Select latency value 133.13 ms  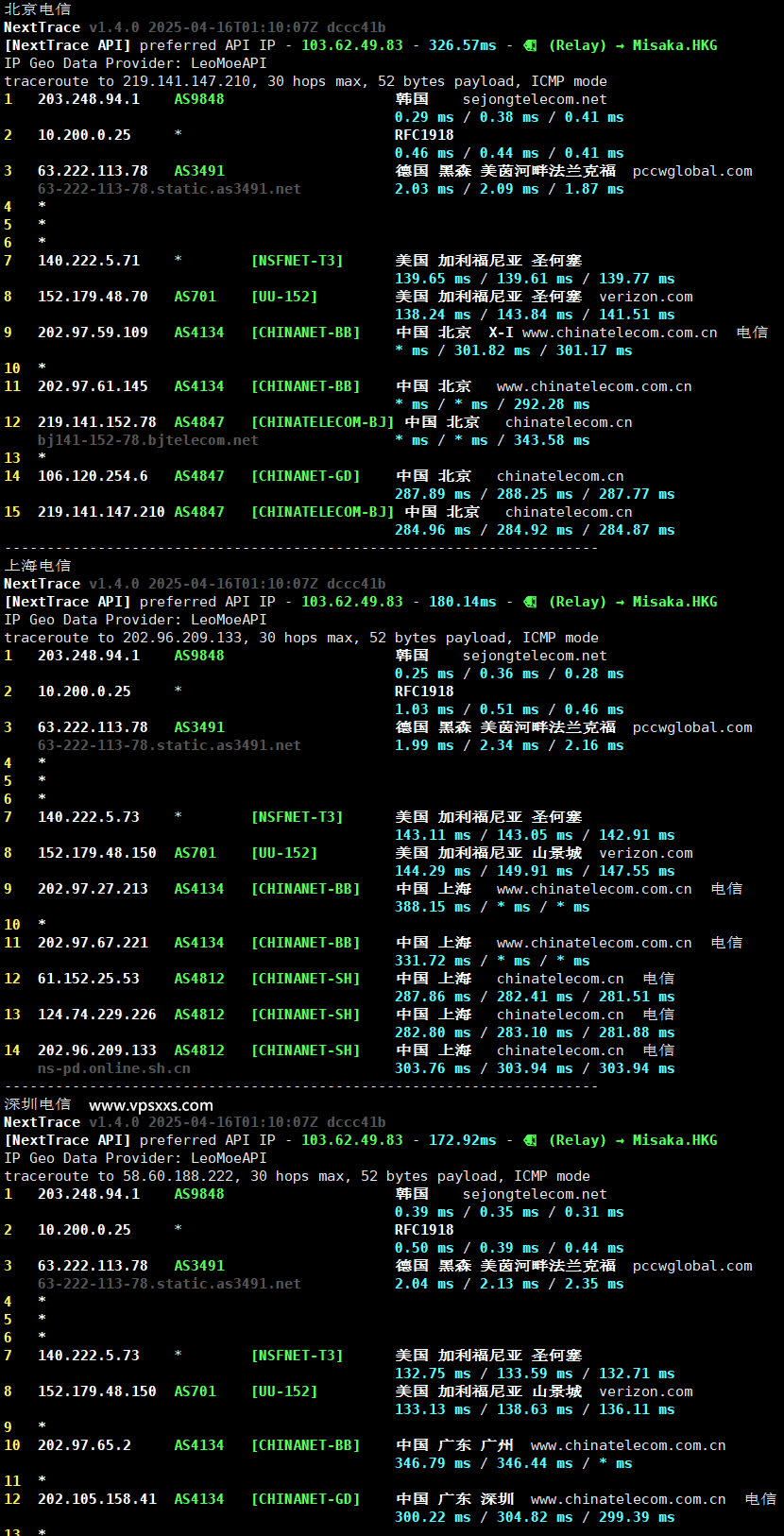[433, 1409]
